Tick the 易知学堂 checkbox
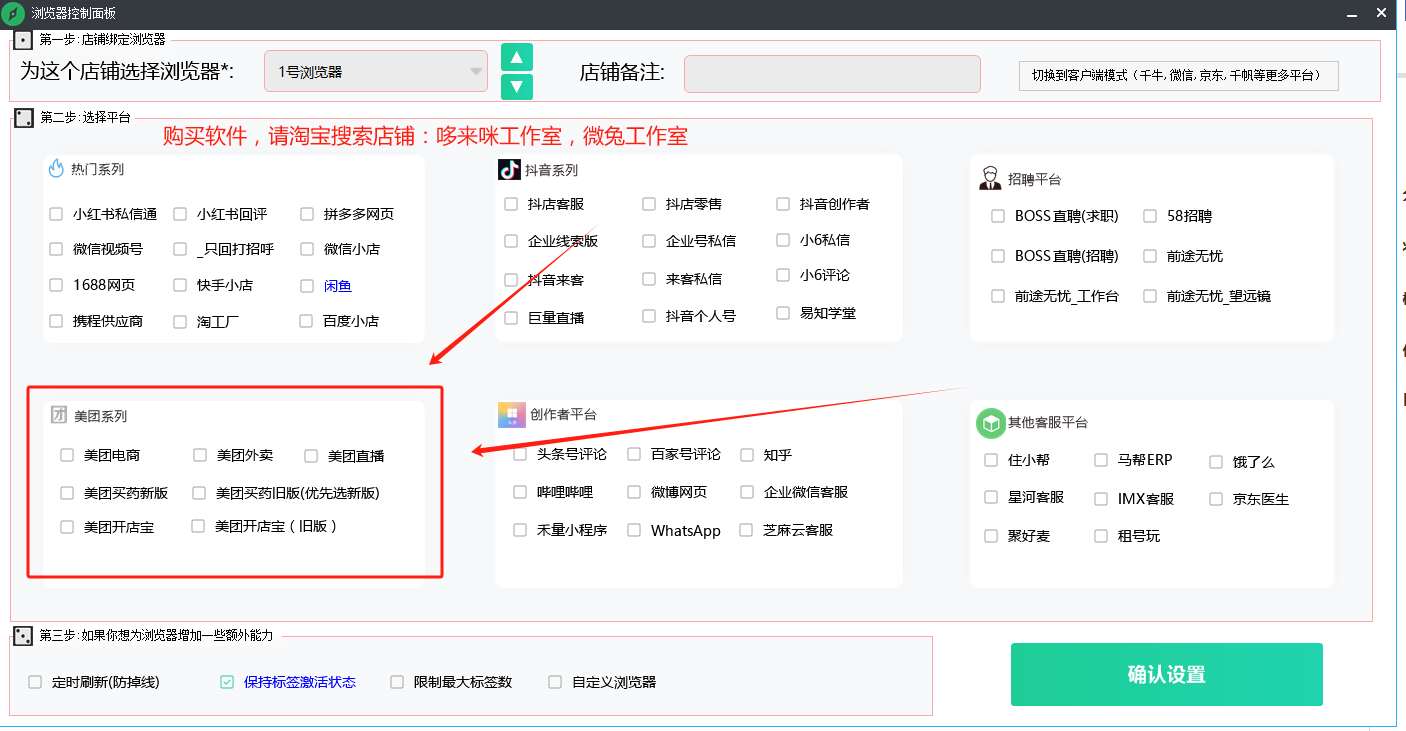This screenshot has width=1406, height=731. coord(783,313)
